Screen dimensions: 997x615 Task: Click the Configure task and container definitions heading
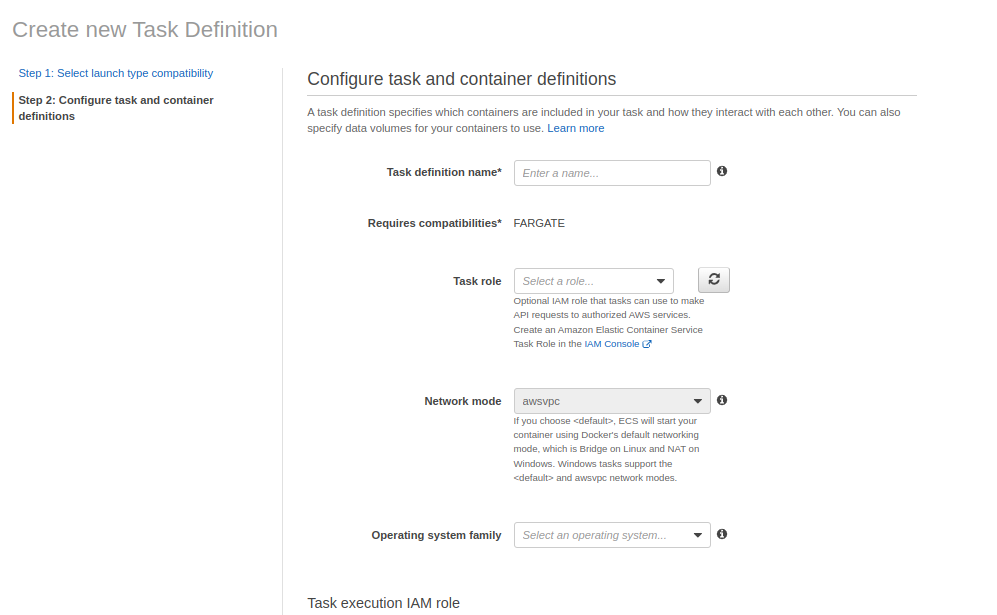[x=461, y=78]
